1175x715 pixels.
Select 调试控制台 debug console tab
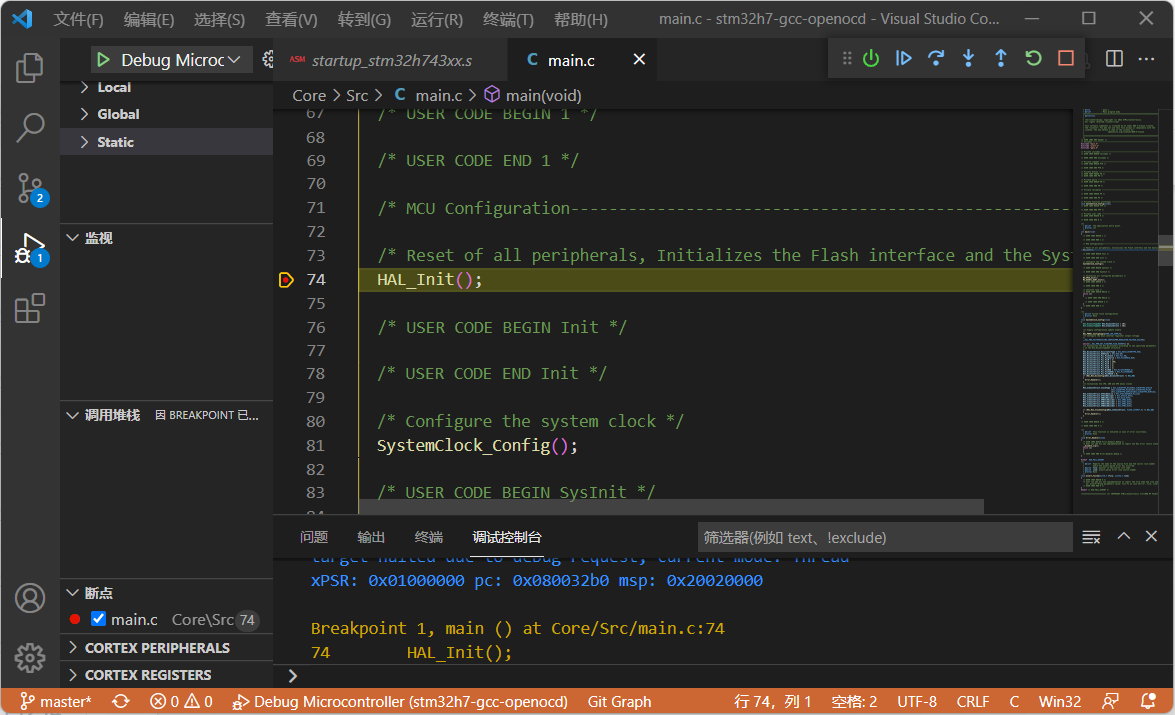click(507, 537)
